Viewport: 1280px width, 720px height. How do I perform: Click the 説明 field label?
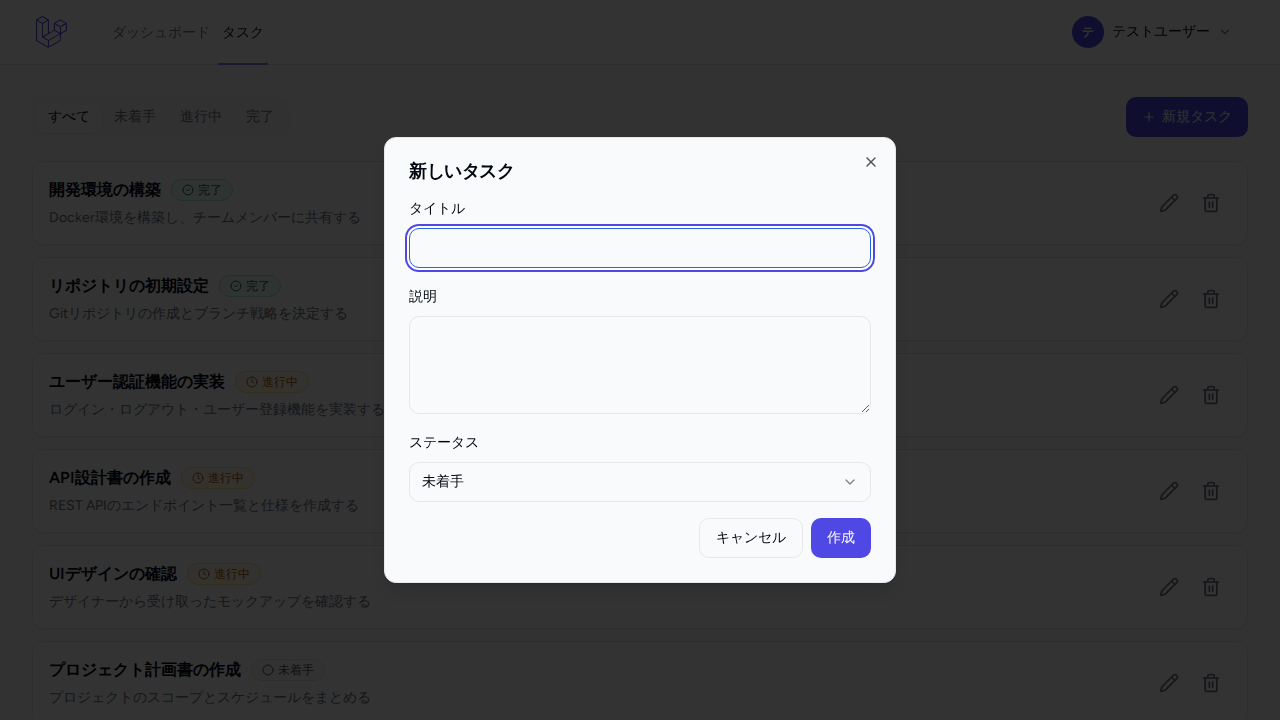click(x=423, y=296)
